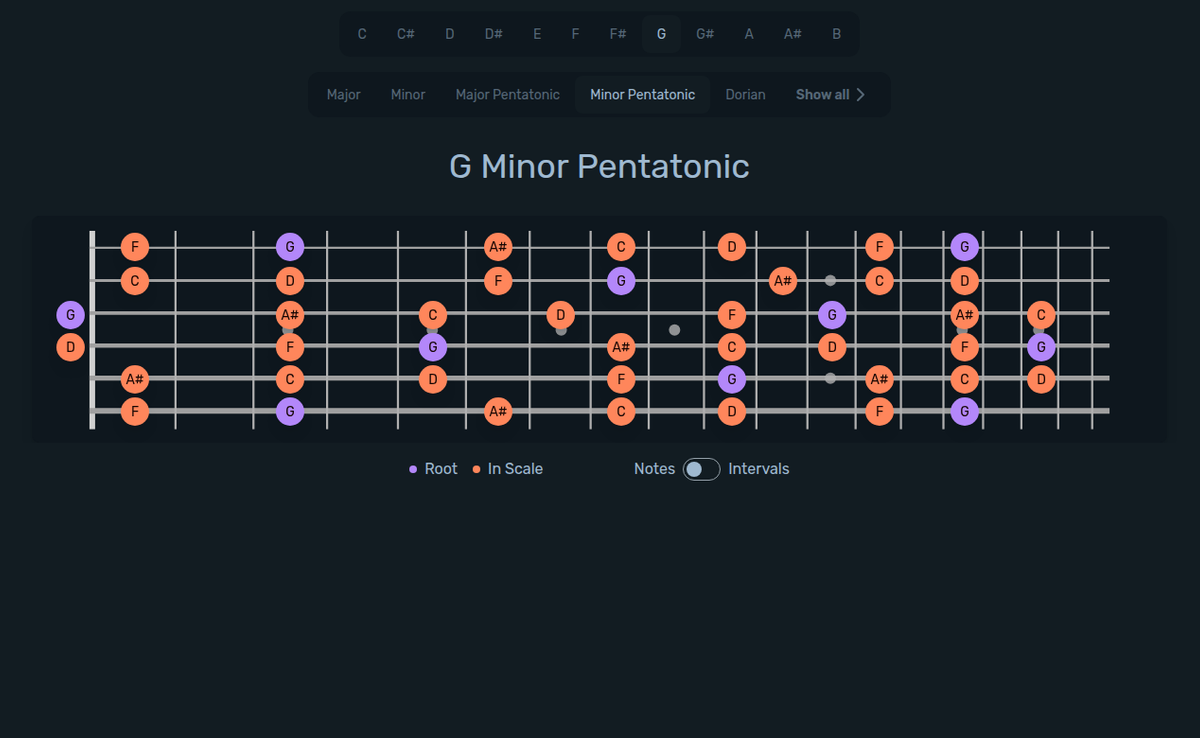Click the A# note on the second string

pos(783,281)
